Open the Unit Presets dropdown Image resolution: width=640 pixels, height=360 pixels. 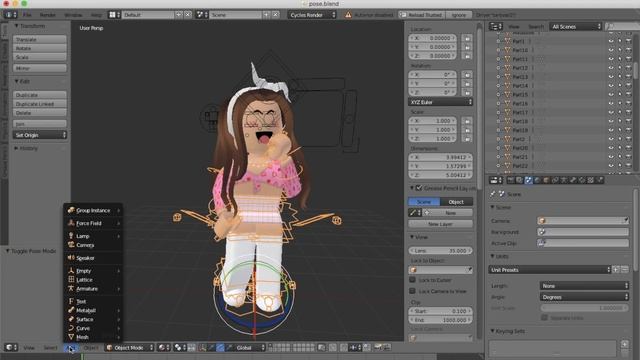point(549,270)
